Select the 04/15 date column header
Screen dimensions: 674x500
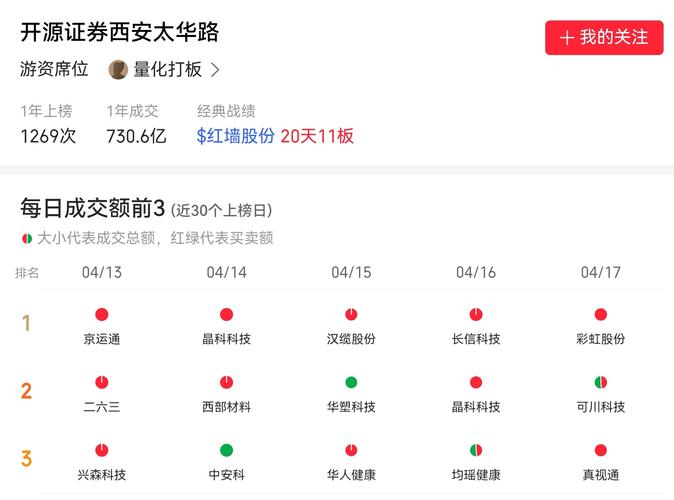pyautogui.click(x=351, y=272)
